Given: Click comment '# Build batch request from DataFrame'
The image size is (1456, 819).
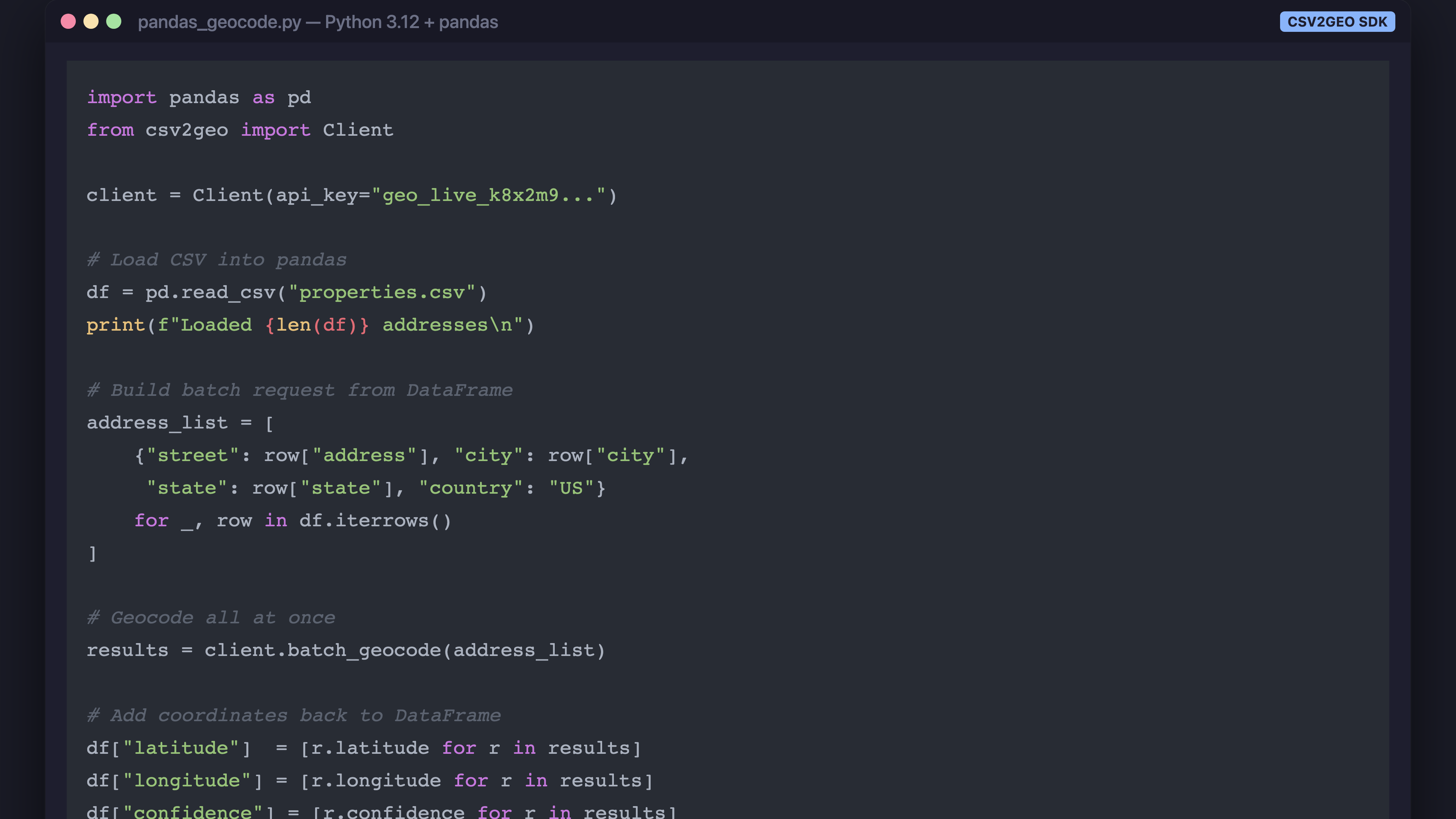Looking at the screenshot, I should pyautogui.click(x=300, y=391).
